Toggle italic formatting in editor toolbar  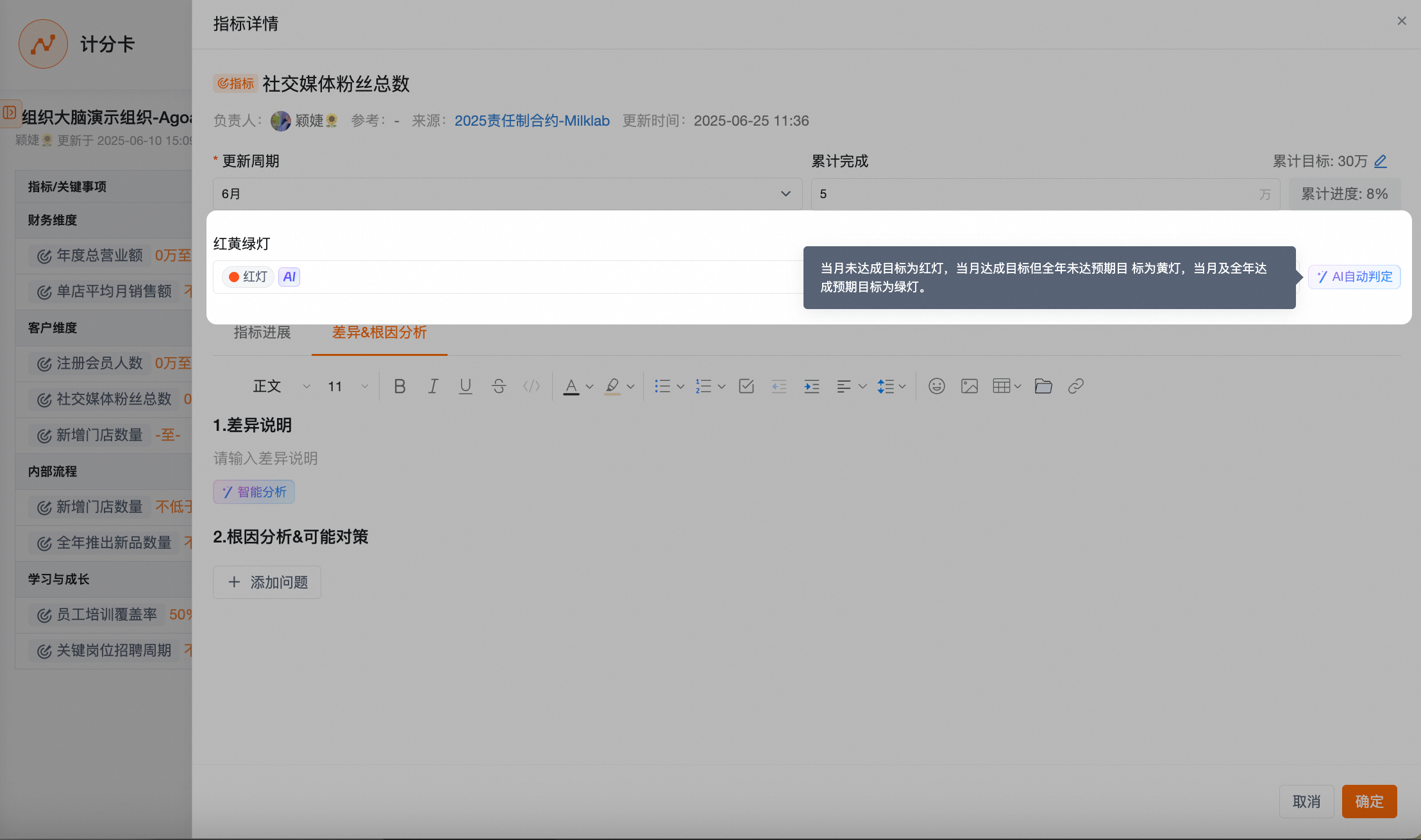(x=433, y=386)
